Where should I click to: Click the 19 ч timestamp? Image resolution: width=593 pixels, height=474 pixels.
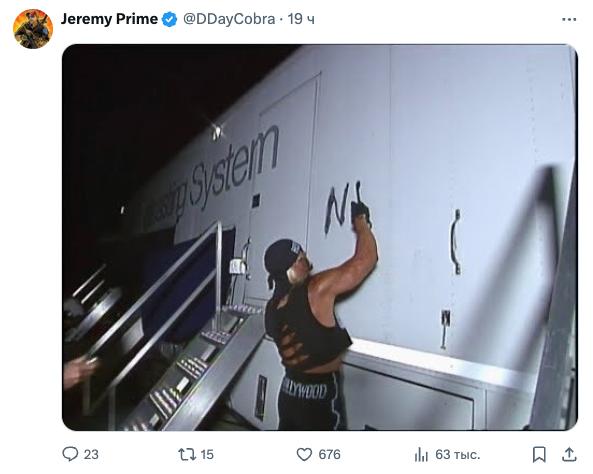(x=301, y=19)
